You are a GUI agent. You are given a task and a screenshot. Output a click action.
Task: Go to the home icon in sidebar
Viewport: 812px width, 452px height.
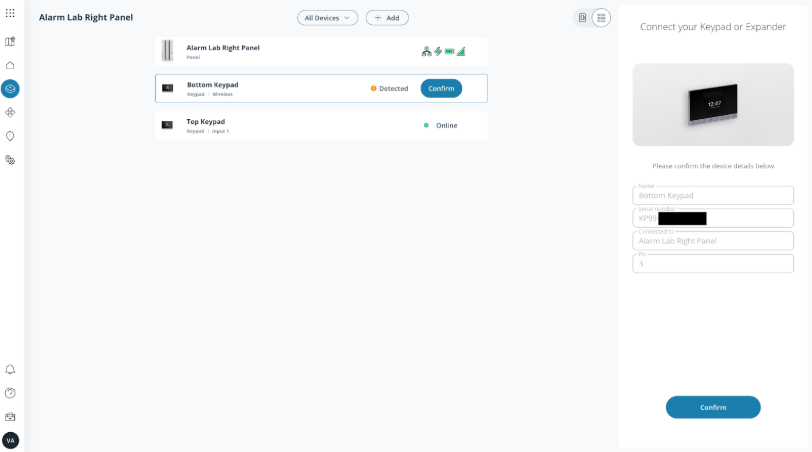(x=10, y=65)
